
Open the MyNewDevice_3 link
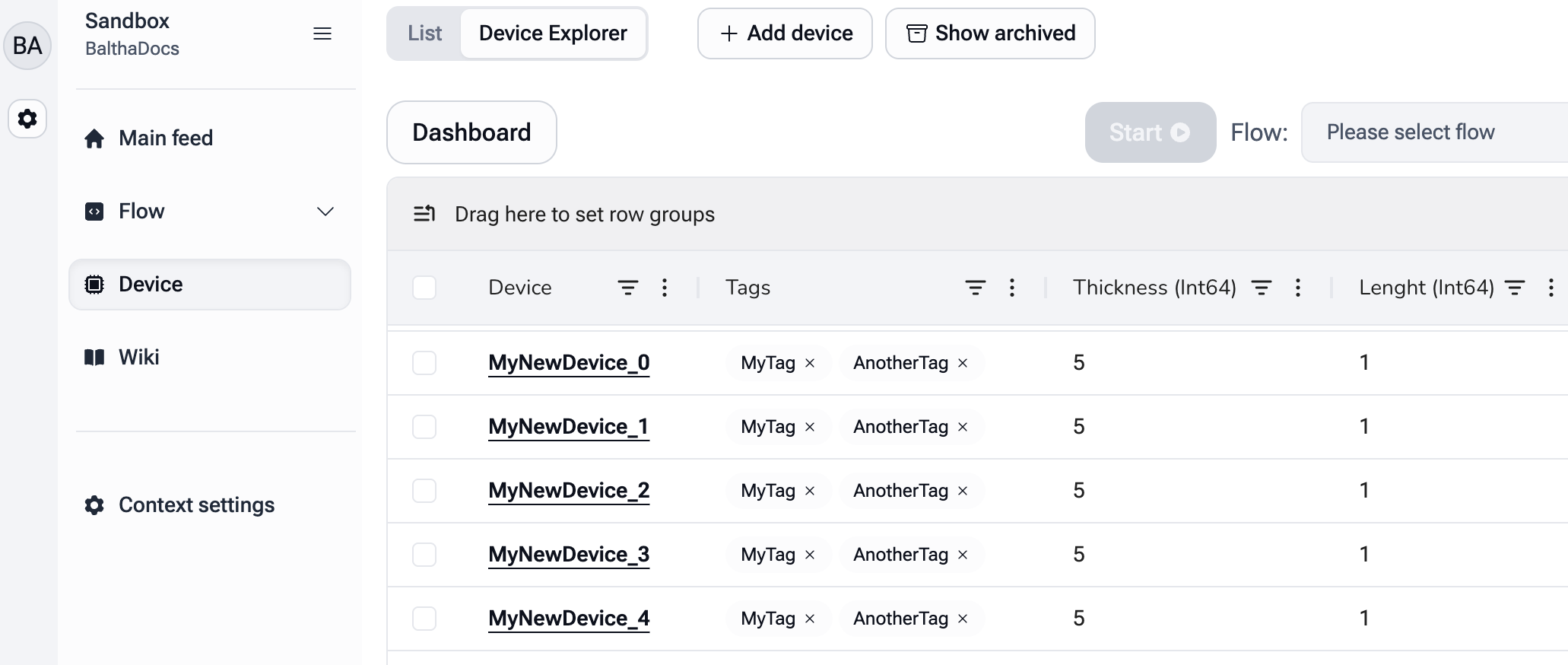(569, 555)
